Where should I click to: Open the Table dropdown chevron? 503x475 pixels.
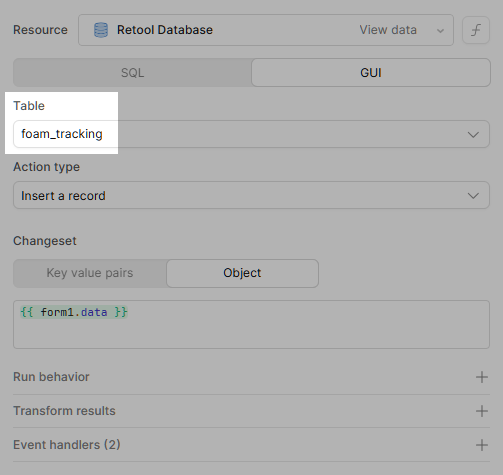[x=473, y=135]
